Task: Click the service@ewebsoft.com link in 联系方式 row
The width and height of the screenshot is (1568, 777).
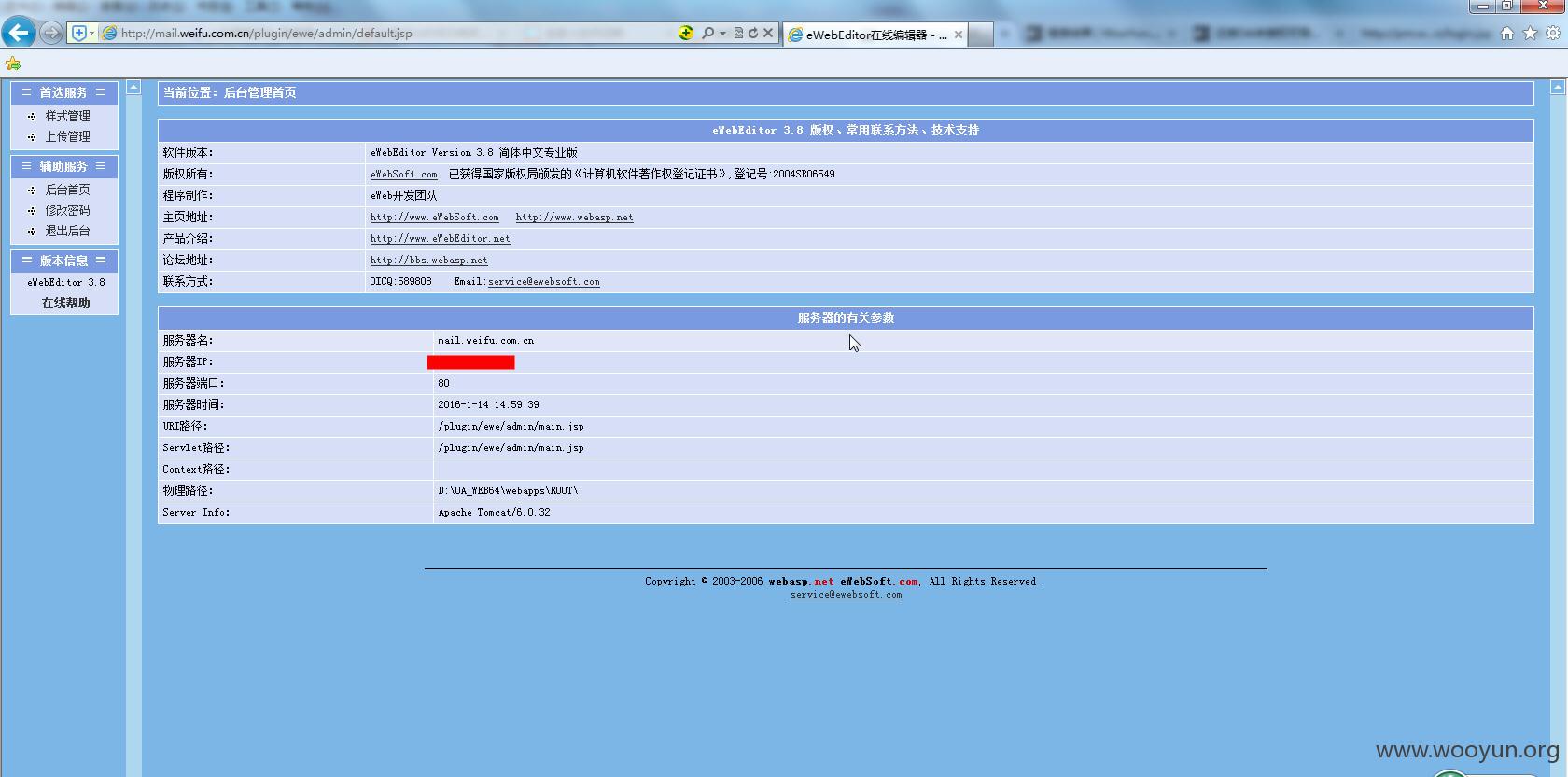Action: [x=543, y=281]
